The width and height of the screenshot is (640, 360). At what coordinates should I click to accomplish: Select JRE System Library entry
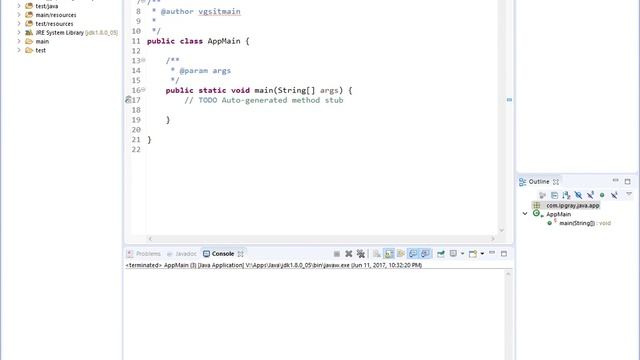pyautogui.click(x=76, y=33)
